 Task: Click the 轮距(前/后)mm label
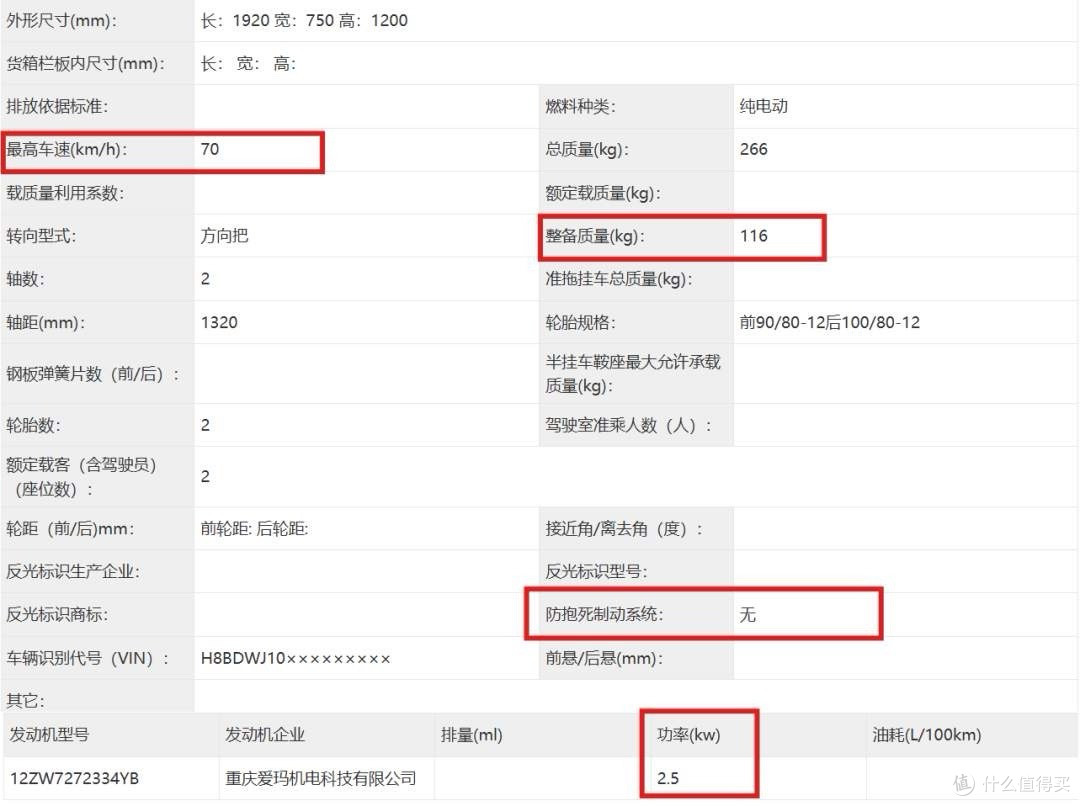[x=70, y=529]
